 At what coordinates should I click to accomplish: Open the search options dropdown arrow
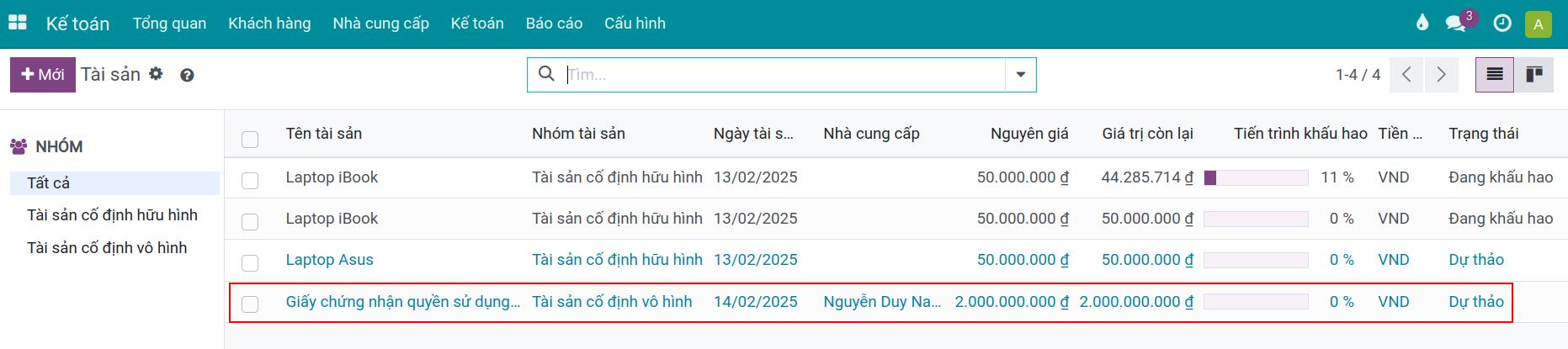1020,75
